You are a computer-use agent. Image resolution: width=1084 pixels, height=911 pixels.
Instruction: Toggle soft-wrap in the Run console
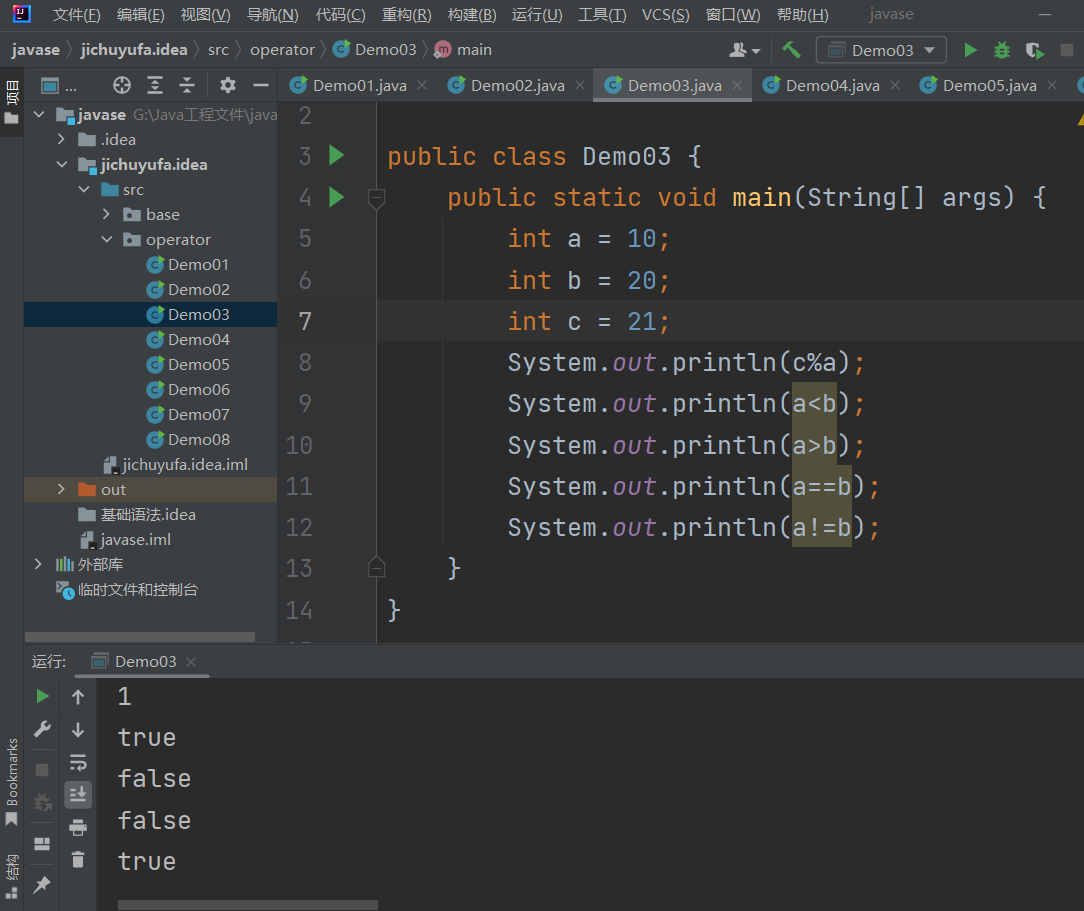[78, 763]
